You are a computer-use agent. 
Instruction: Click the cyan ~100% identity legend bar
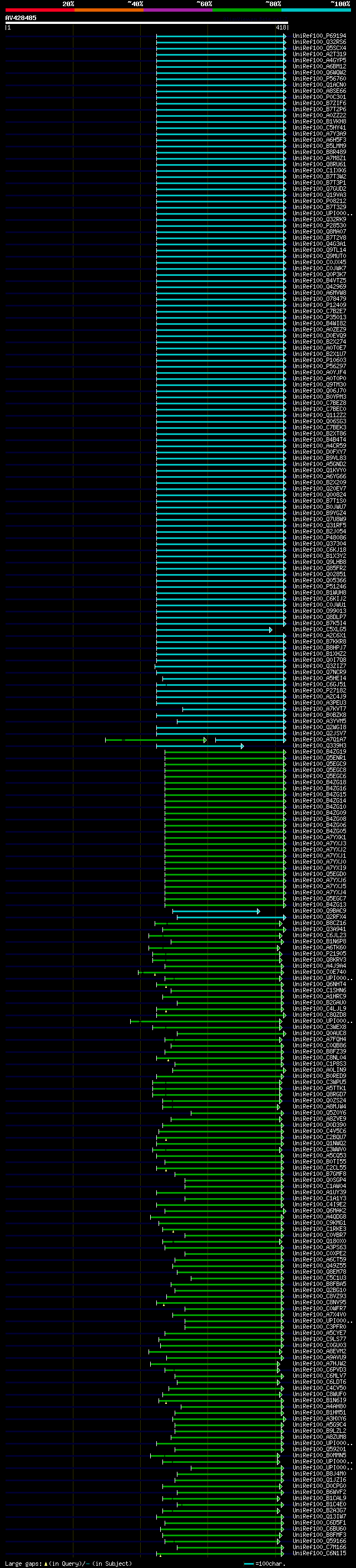(316, 10)
